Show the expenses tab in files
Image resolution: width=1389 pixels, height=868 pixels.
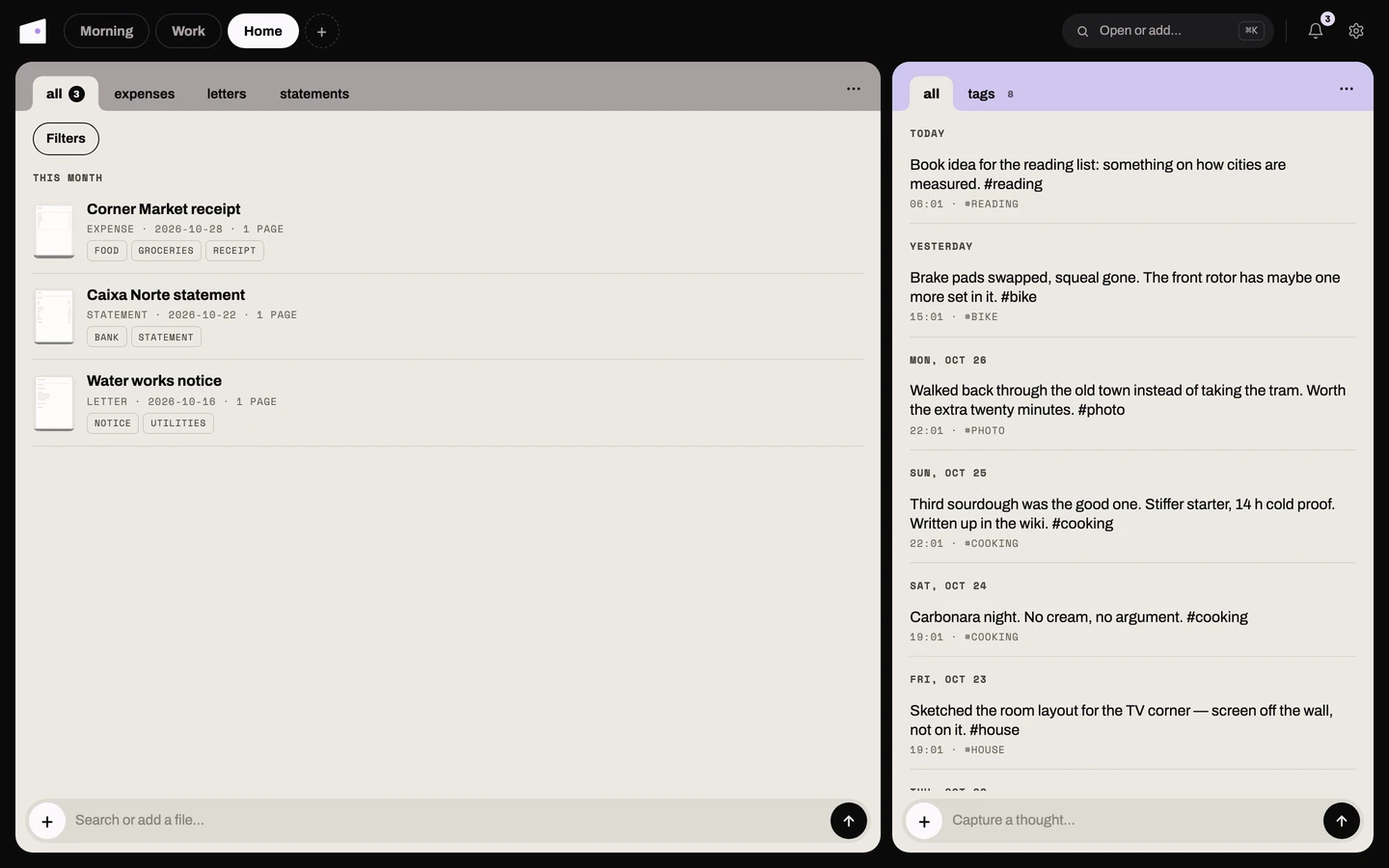(x=145, y=94)
